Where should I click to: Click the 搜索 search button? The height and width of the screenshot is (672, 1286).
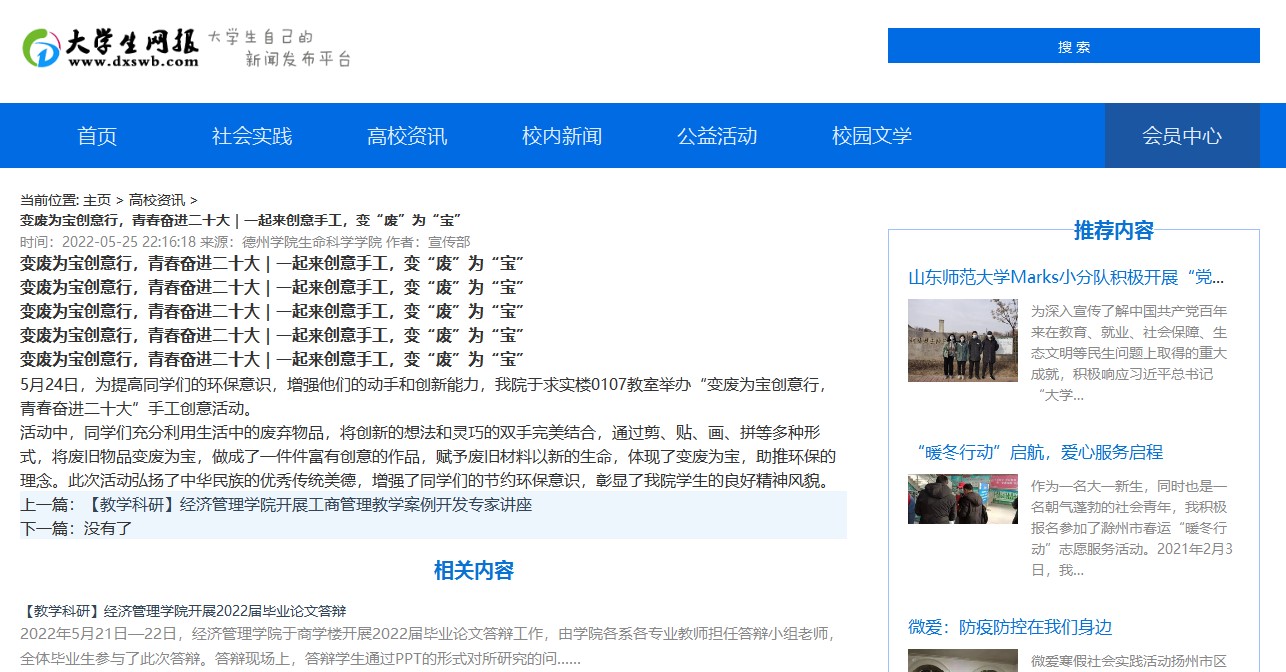point(1074,45)
